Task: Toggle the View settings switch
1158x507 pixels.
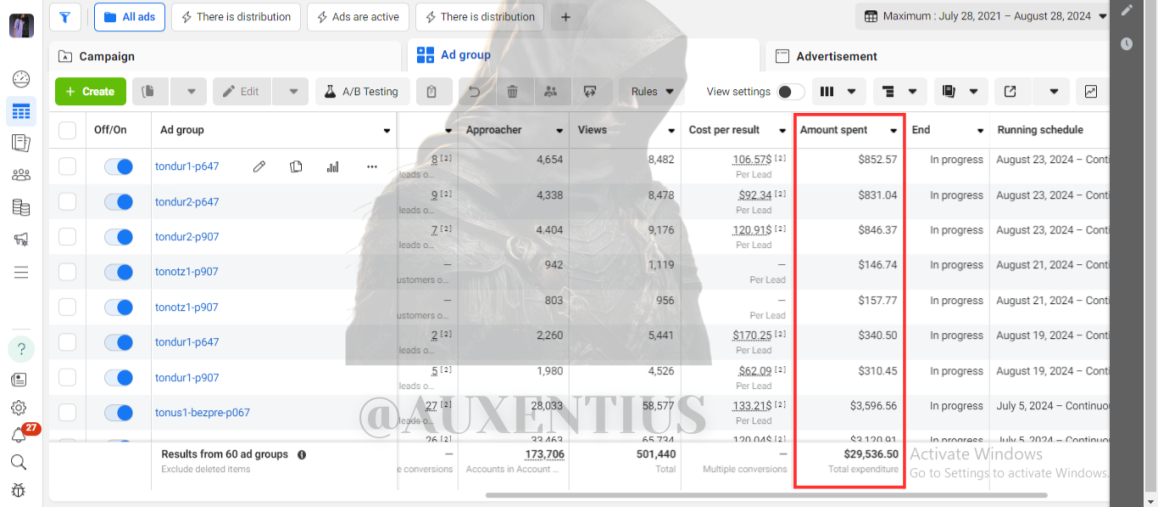Action: (791, 92)
